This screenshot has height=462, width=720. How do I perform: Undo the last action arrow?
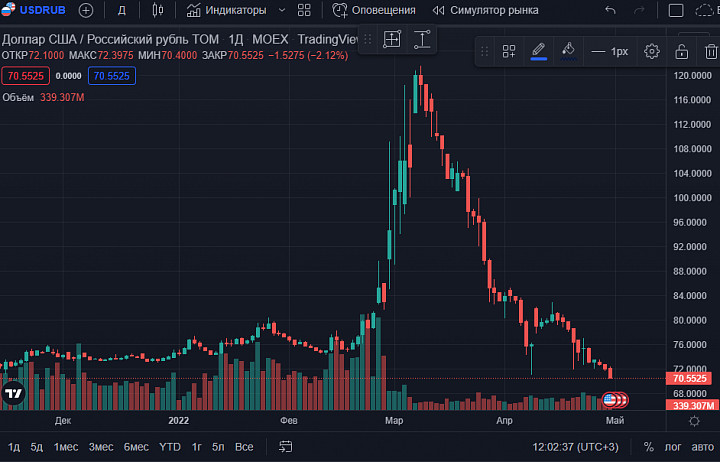click(x=610, y=10)
